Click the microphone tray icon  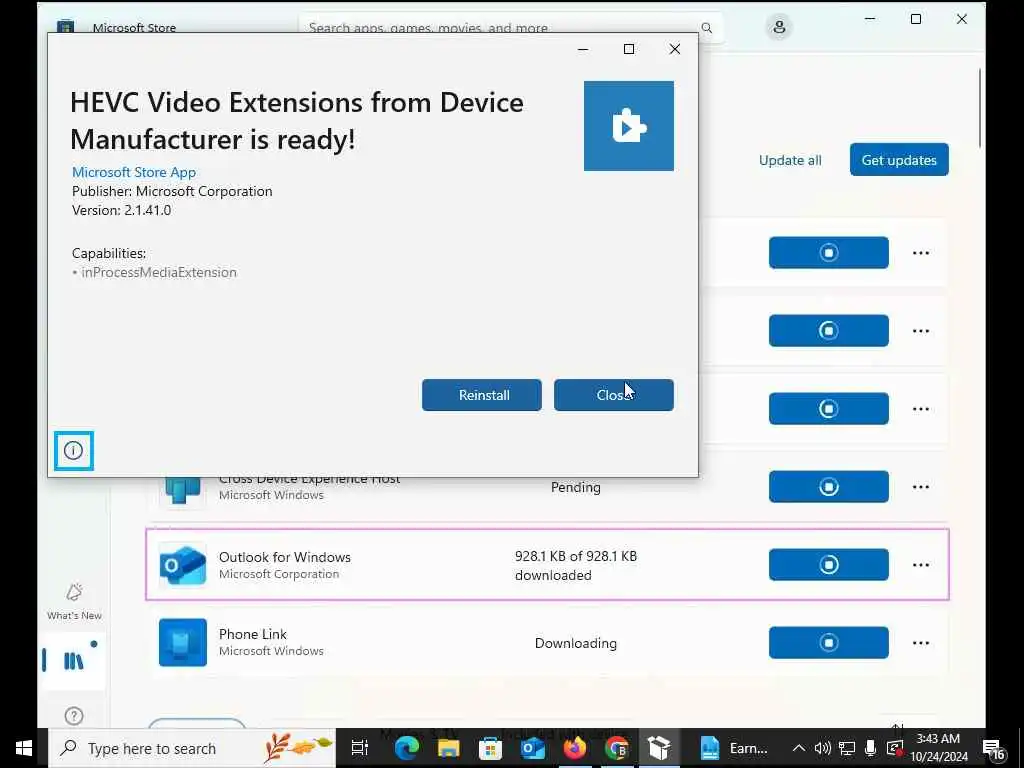(871, 748)
